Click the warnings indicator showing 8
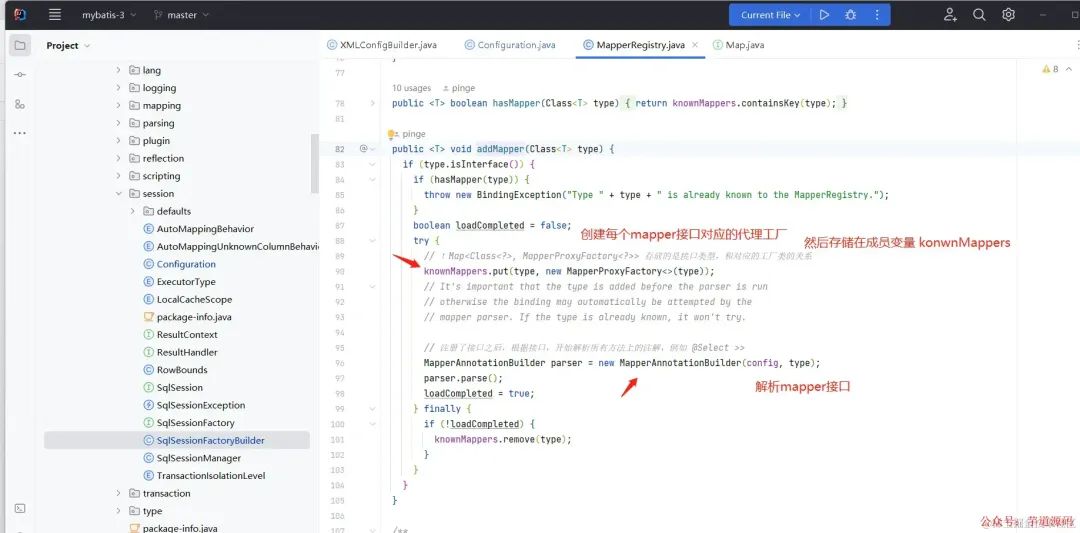The height and width of the screenshot is (533, 1080). 1051,69
